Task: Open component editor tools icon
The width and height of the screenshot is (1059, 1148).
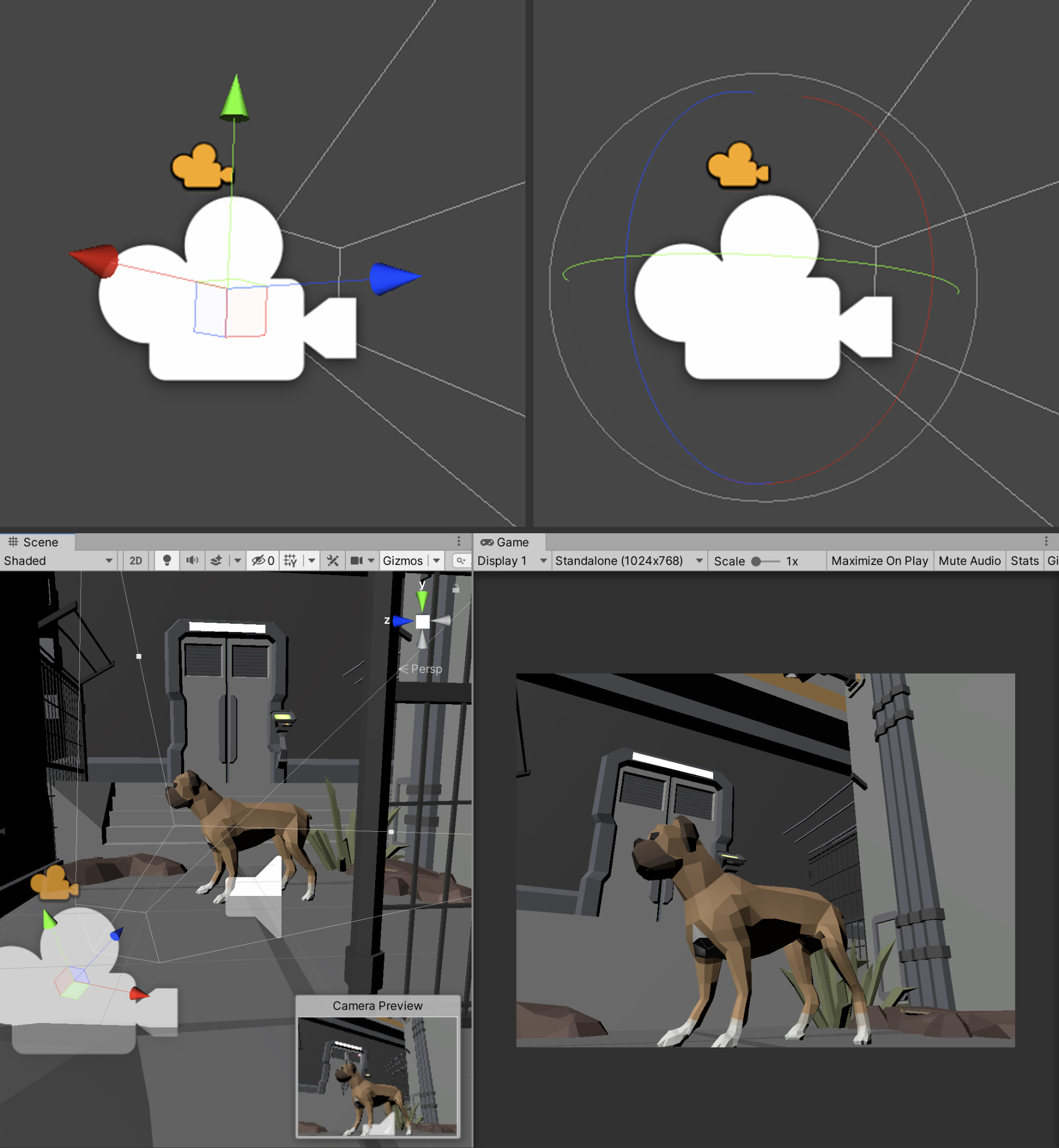Action: (x=333, y=560)
